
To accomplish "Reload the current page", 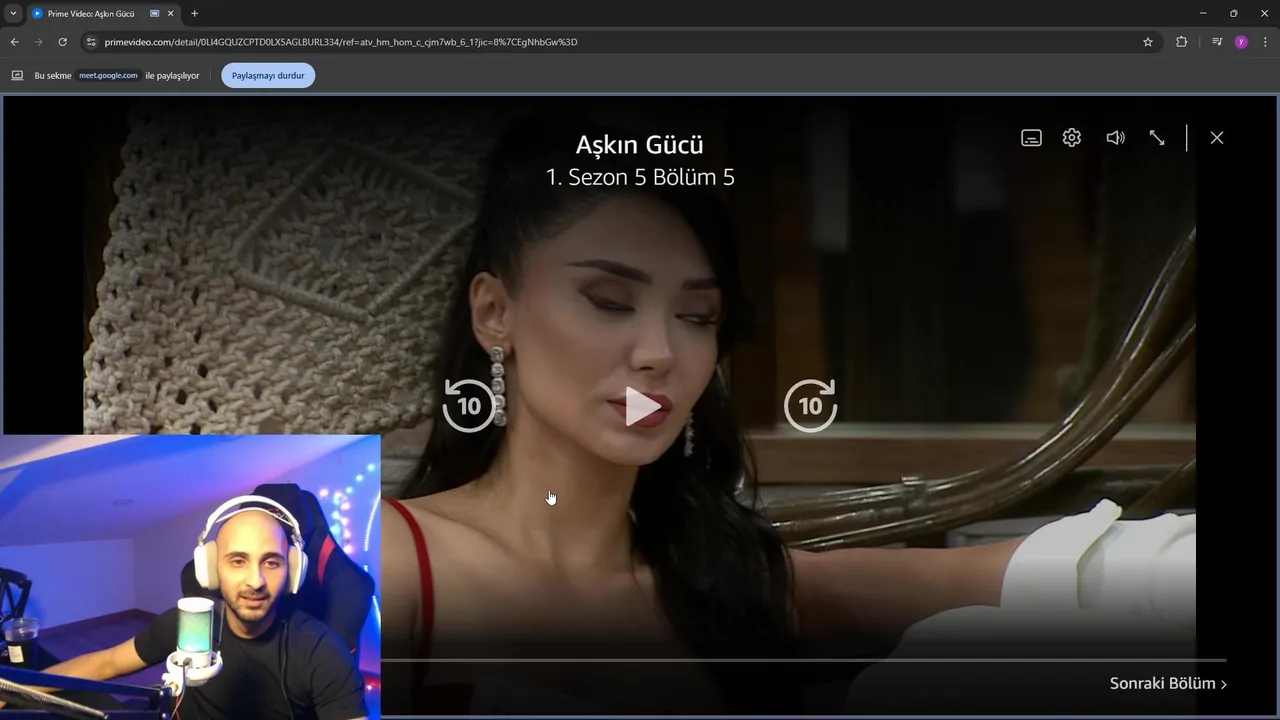I will tap(62, 42).
